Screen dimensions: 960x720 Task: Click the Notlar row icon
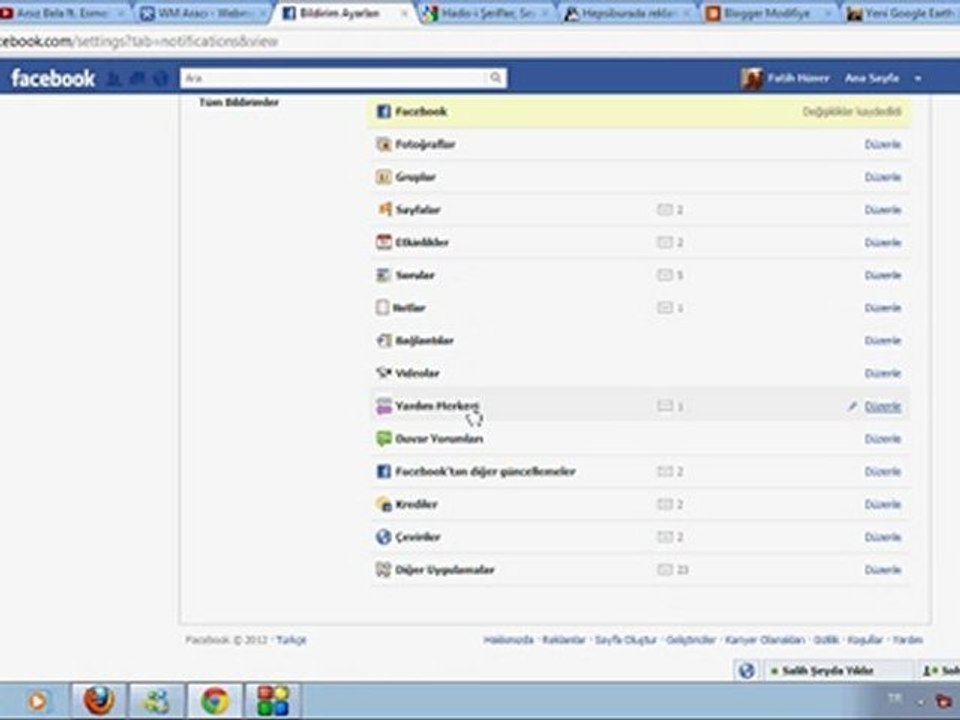click(383, 307)
